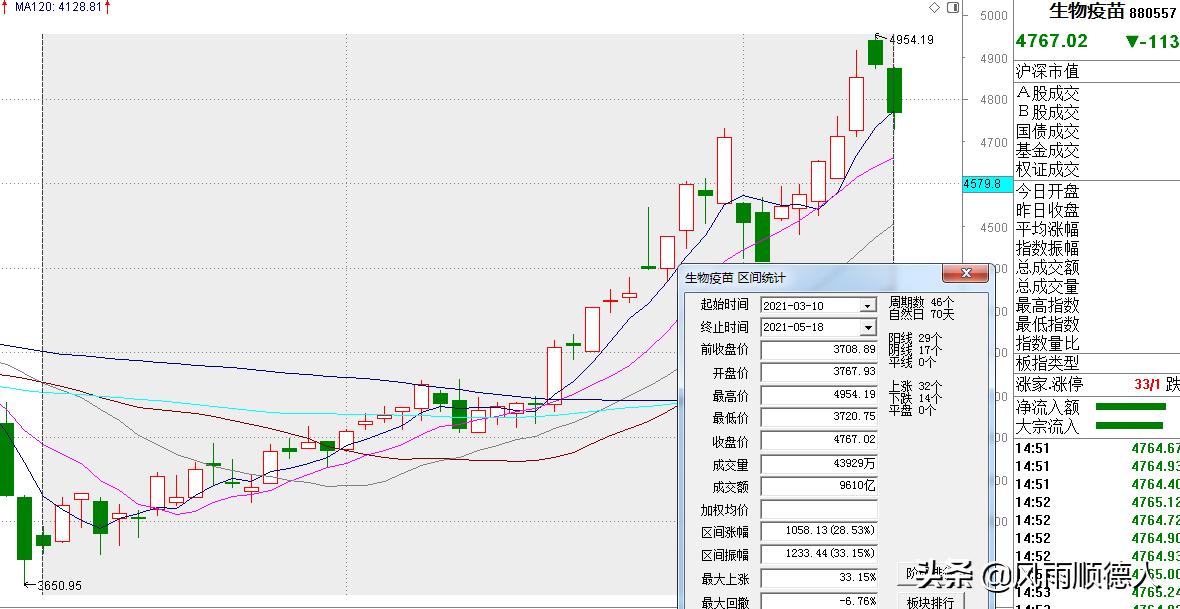Image resolution: width=1180 pixels, height=609 pixels.
Task: Click the tall green candle at the chart top
Action: click(894, 90)
